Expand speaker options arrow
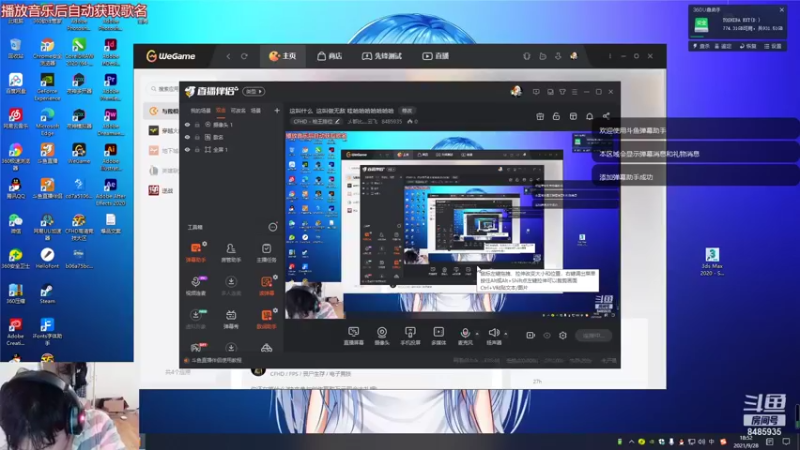Screen dimensions: 800x450 pyautogui.click(x=506, y=334)
